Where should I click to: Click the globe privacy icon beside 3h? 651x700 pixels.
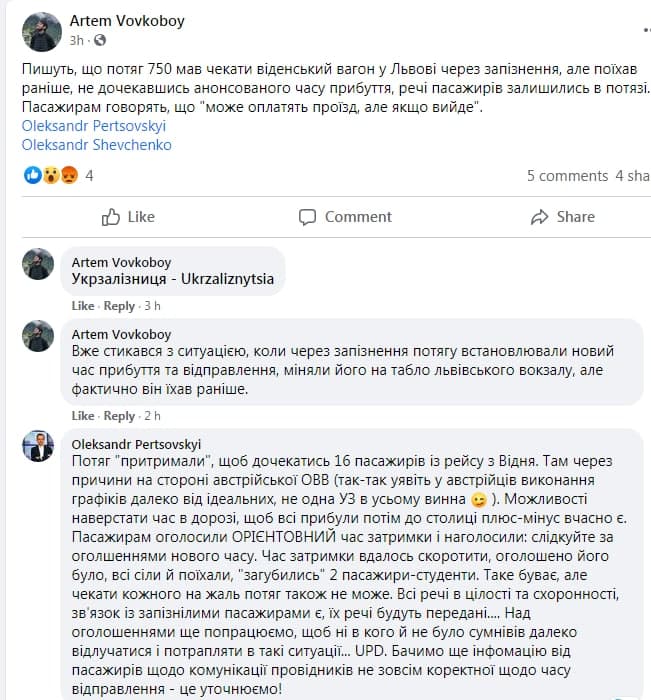tap(100, 41)
